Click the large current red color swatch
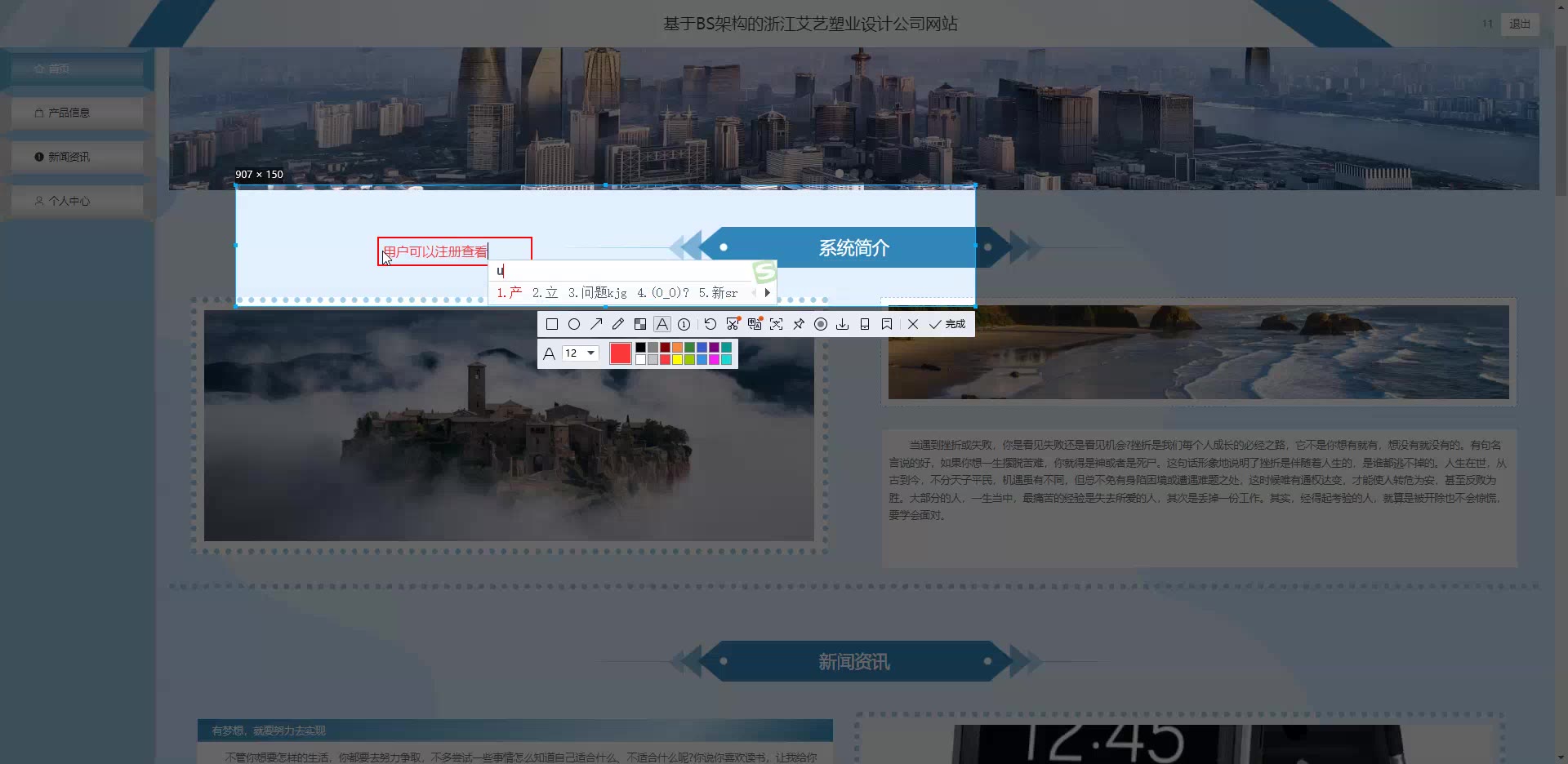 coord(621,353)
